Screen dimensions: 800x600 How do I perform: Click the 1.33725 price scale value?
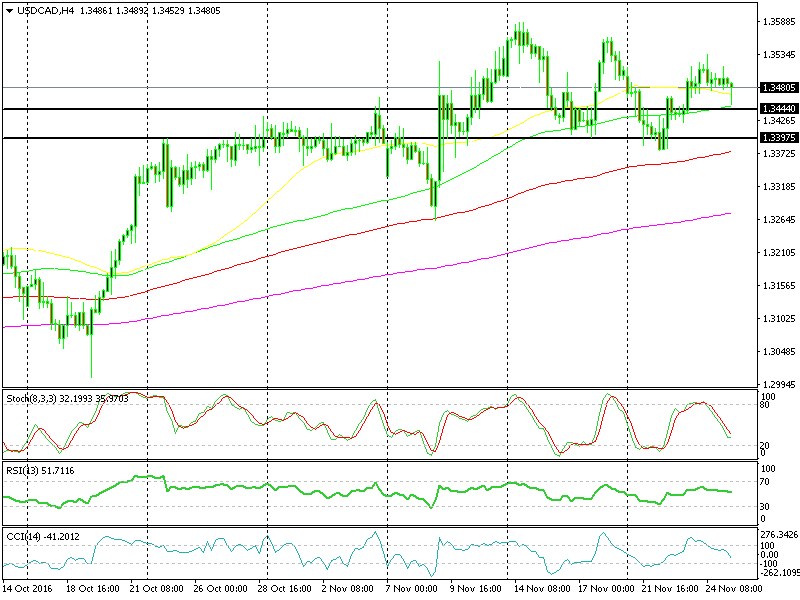(779, 154)
